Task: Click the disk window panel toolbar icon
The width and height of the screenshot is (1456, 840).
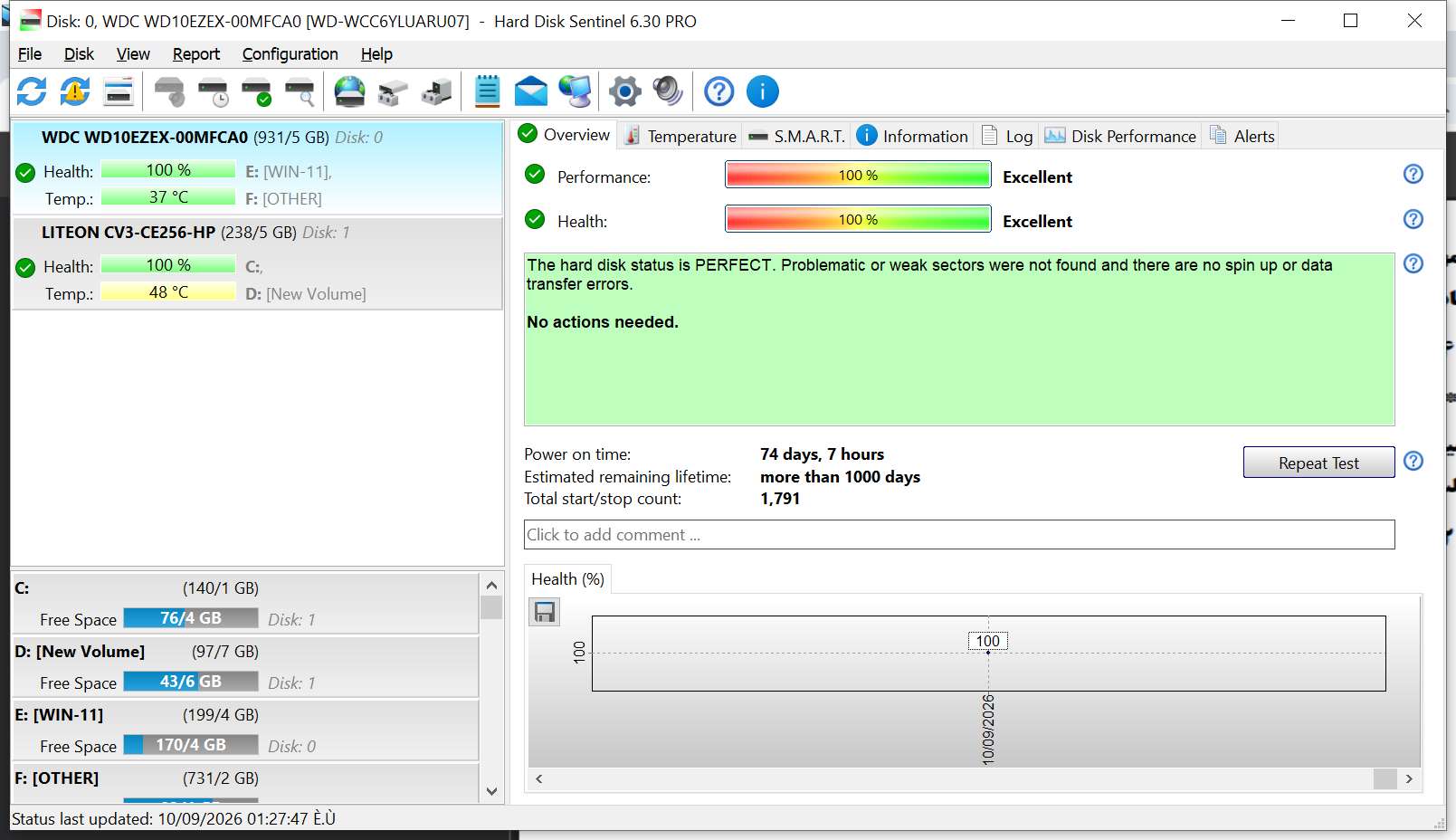Action: click(119, 91)
